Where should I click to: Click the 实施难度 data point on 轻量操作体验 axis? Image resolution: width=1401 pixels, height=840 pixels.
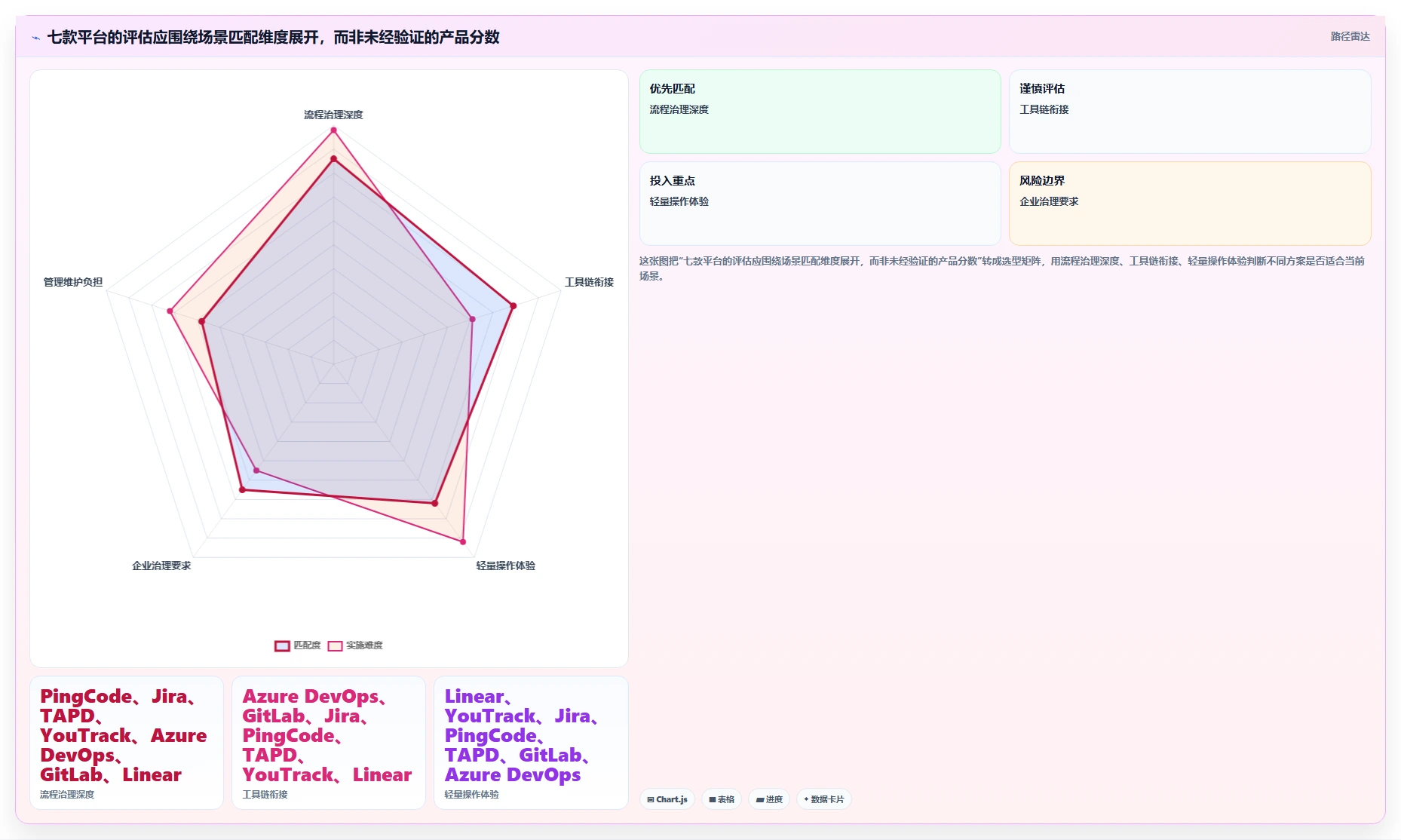point(463,541)
